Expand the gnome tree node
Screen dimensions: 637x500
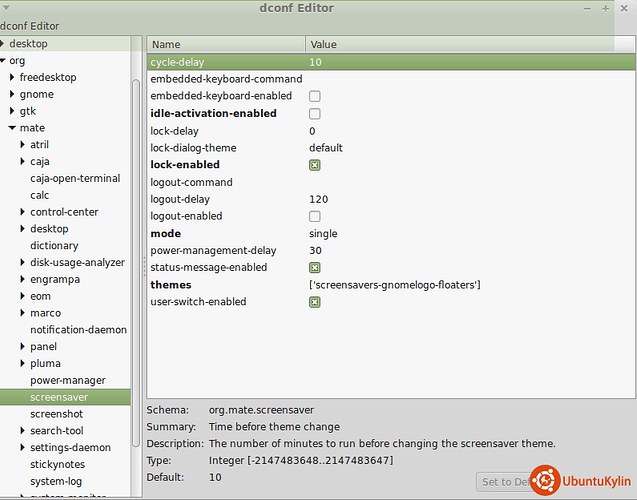point(12,94)
